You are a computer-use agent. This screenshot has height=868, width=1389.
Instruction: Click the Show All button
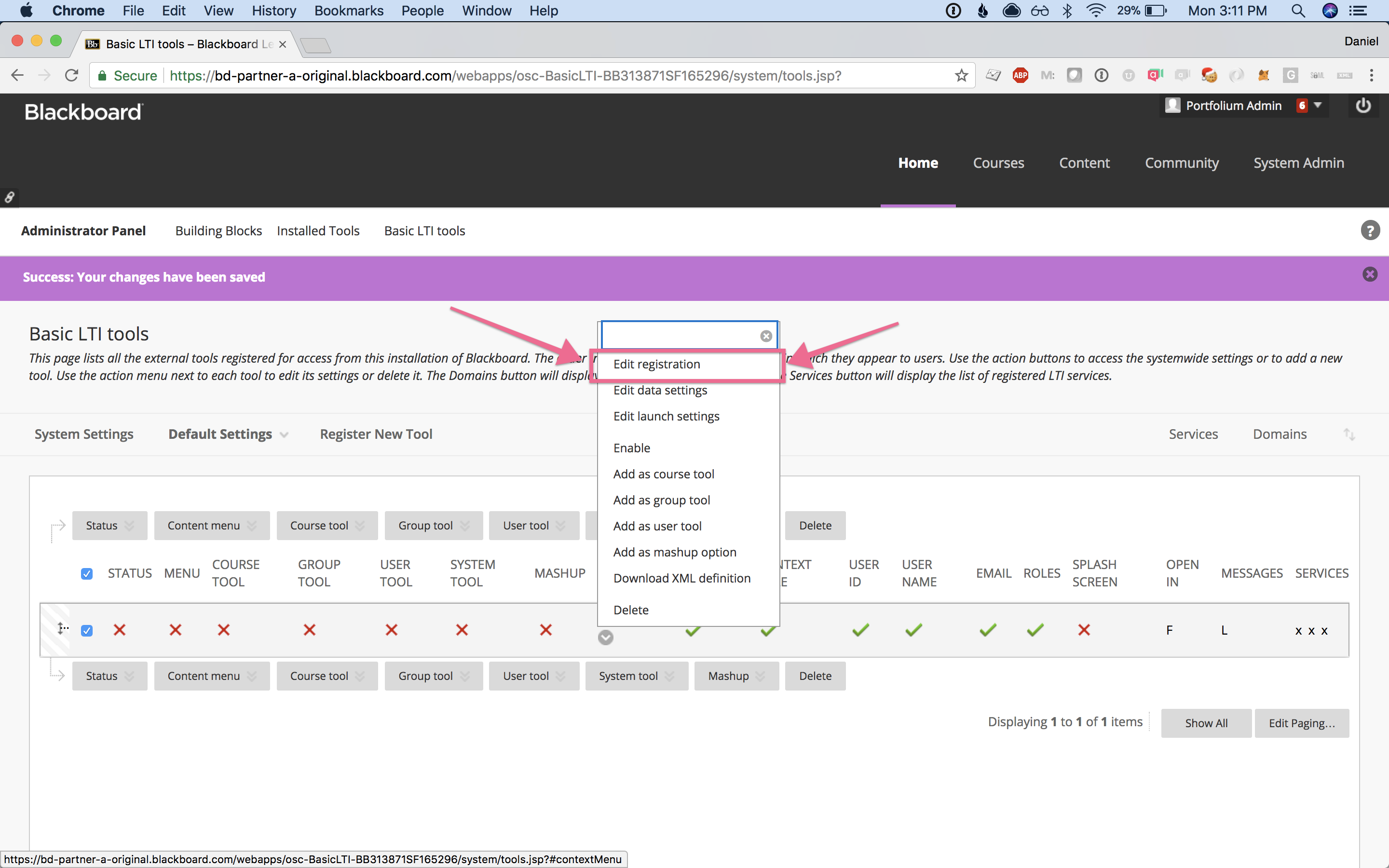[1206, 723]
